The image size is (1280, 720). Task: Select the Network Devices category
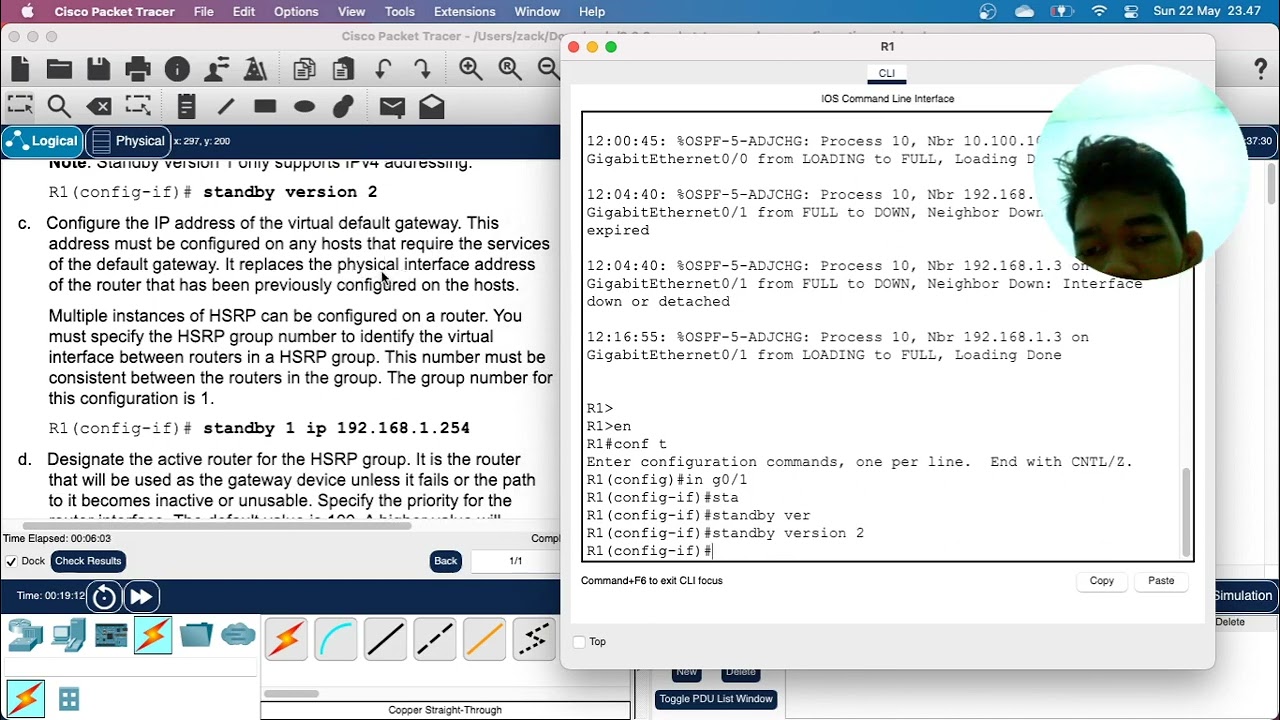[26, 635]
